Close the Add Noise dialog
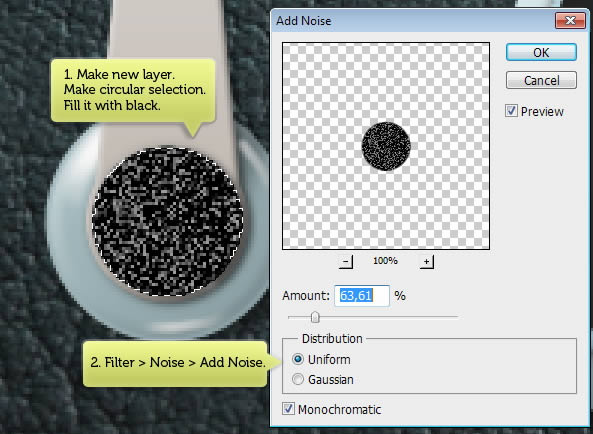 570,20
